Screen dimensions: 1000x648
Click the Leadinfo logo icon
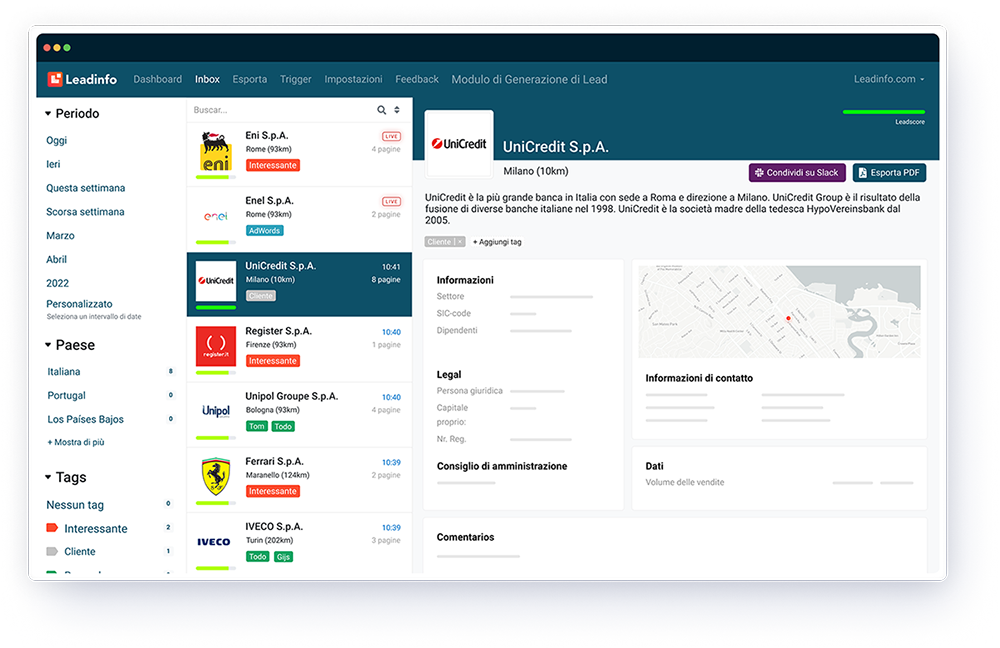(55, 79)
